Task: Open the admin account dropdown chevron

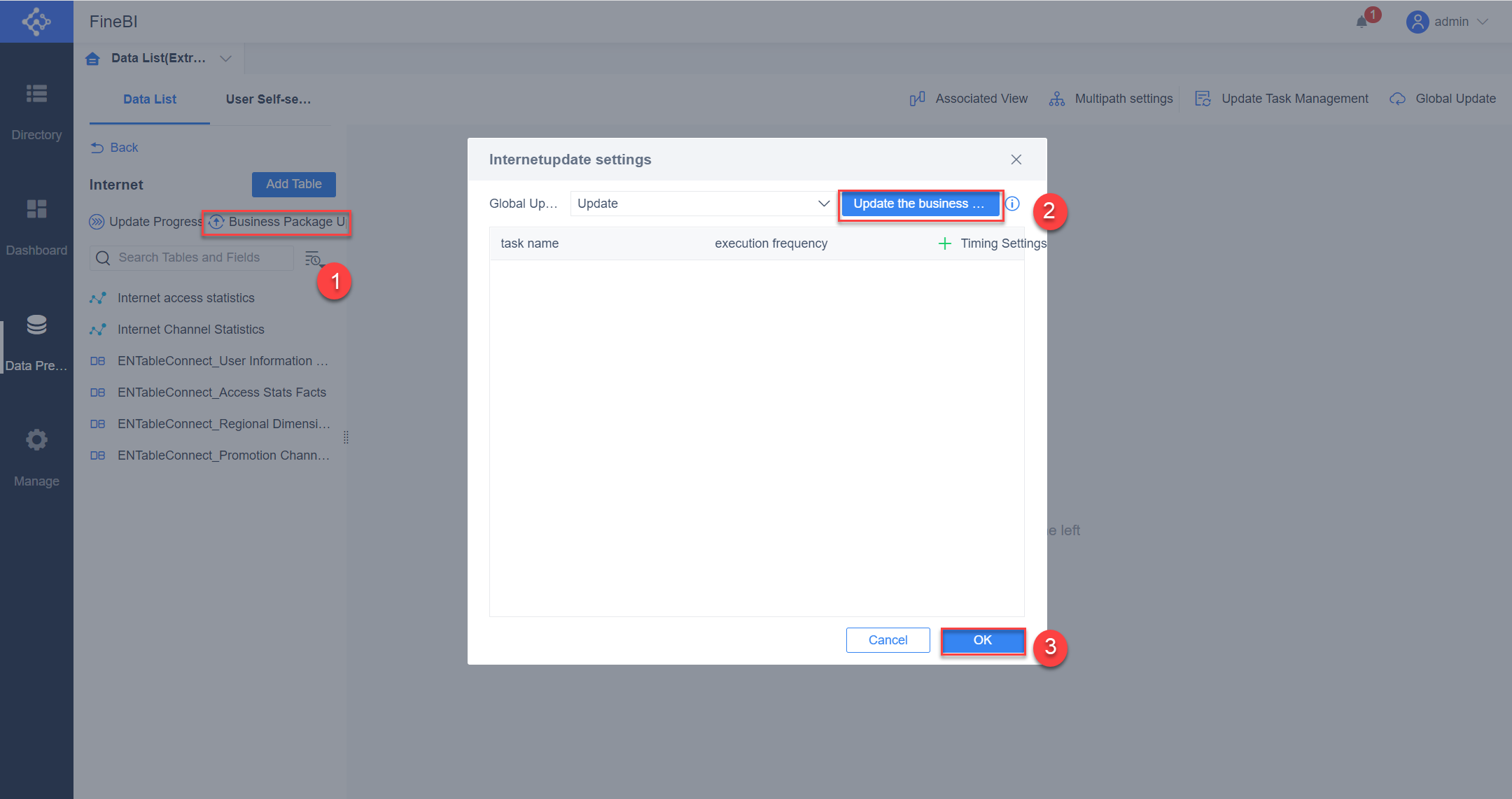Action: pyautogui.click(x=1483, y=22)
